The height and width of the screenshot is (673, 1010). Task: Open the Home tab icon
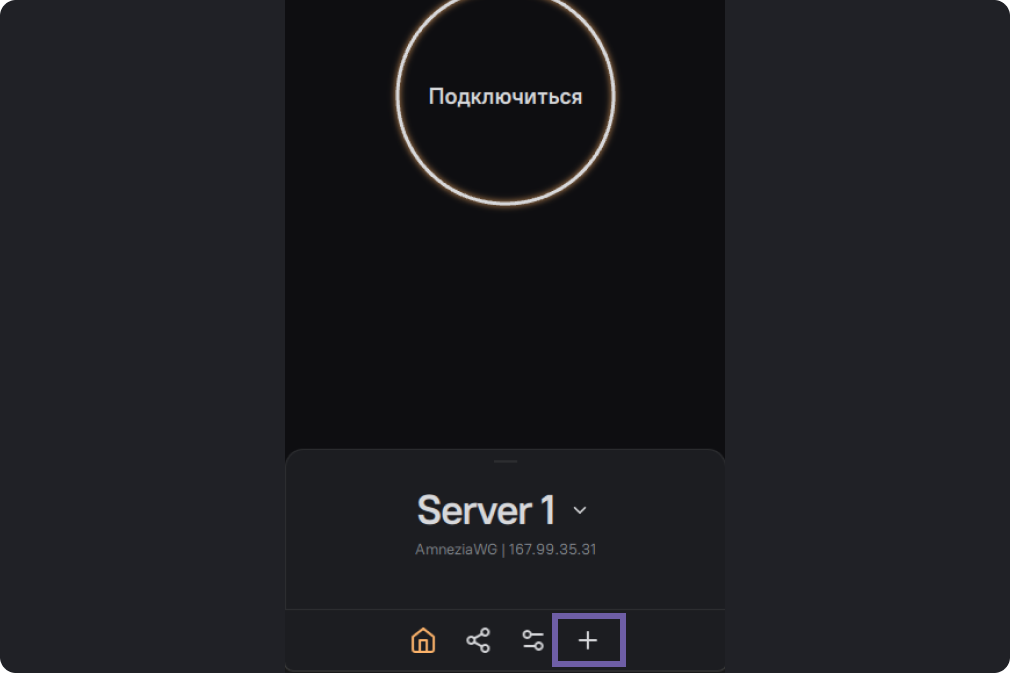click(x=423, y=640)
